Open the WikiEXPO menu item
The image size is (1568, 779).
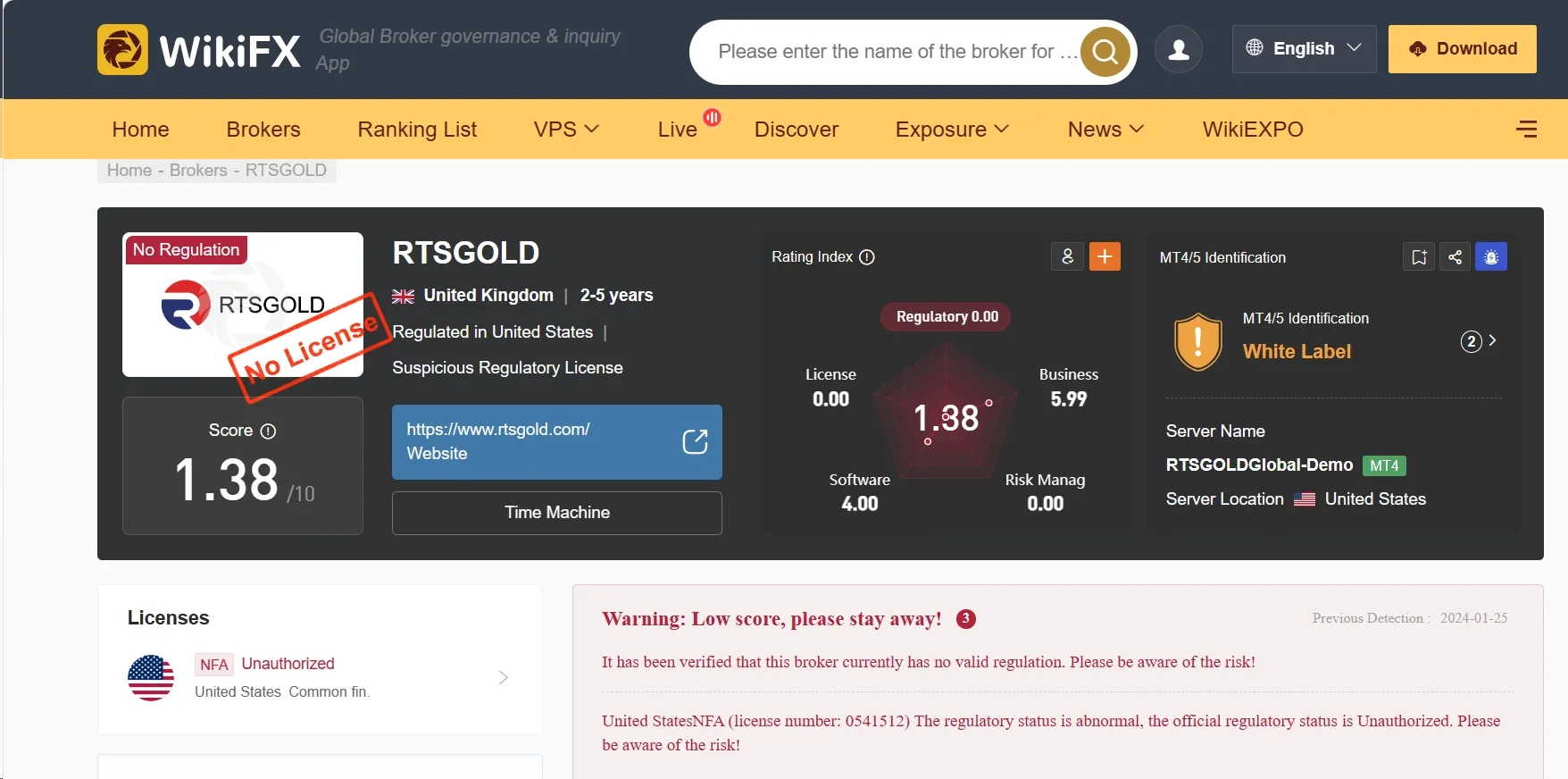click(x=1253, y=130)
